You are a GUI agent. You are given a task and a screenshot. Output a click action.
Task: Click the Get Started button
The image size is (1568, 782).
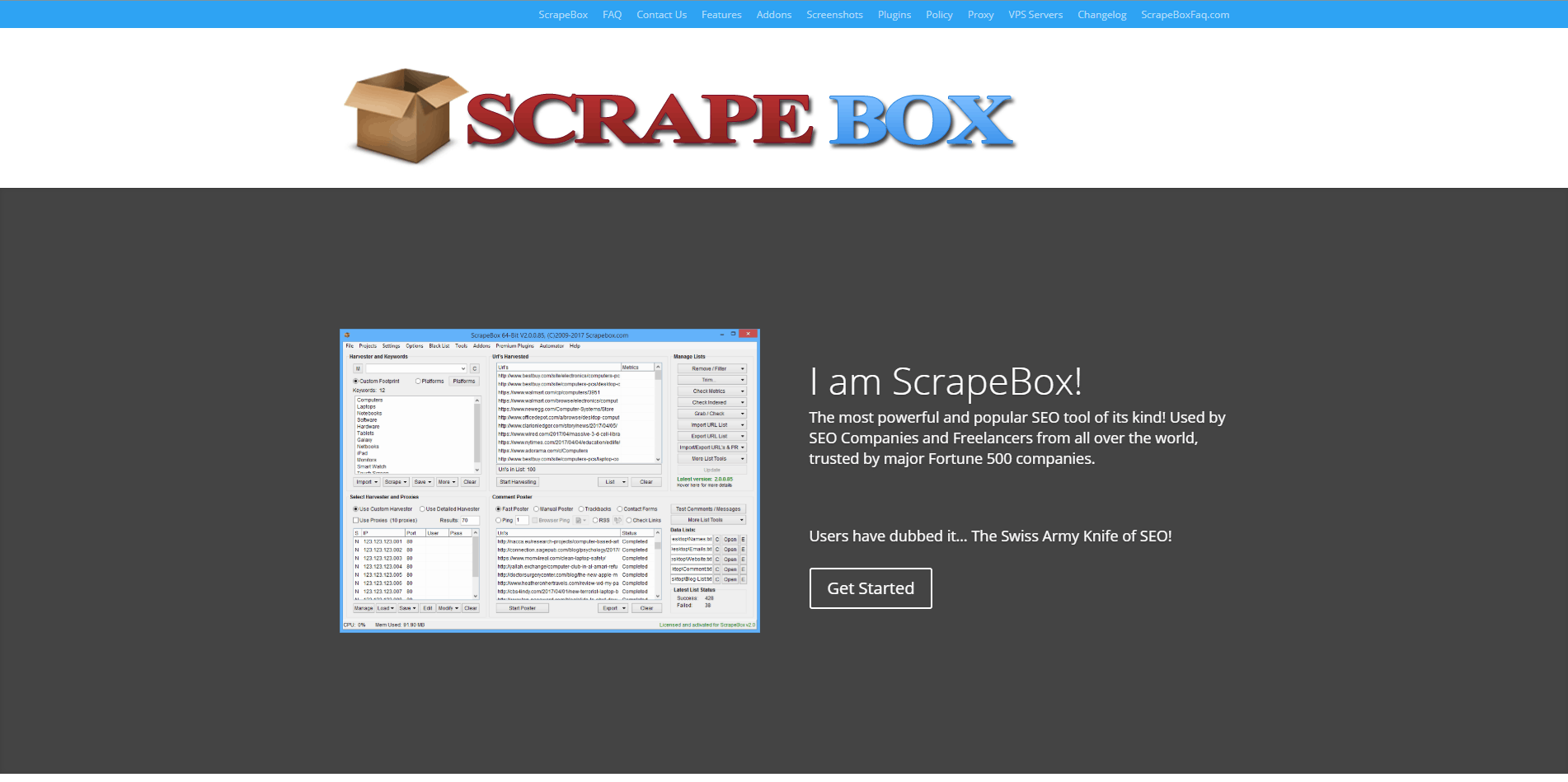[871, 588]
